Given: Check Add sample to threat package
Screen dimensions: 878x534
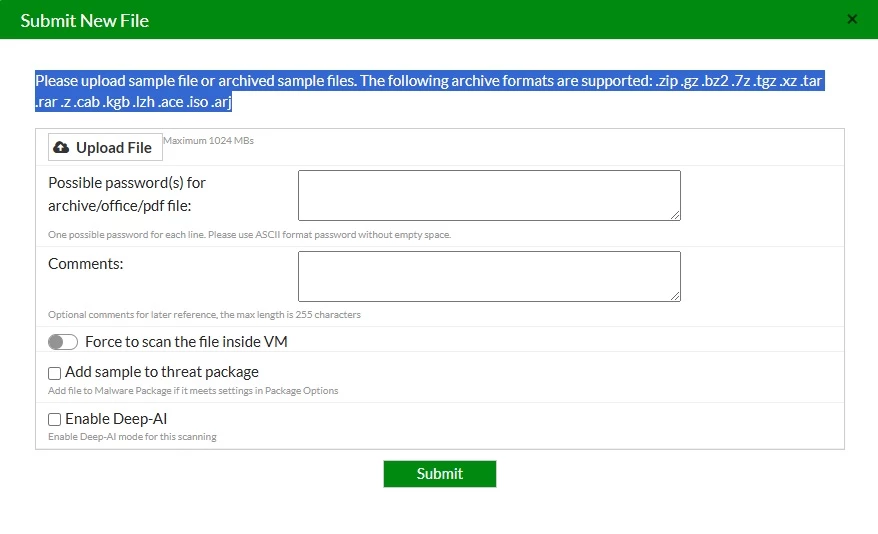Looking at the screenshot, I should pyautogui.click(x=54, y=373).
